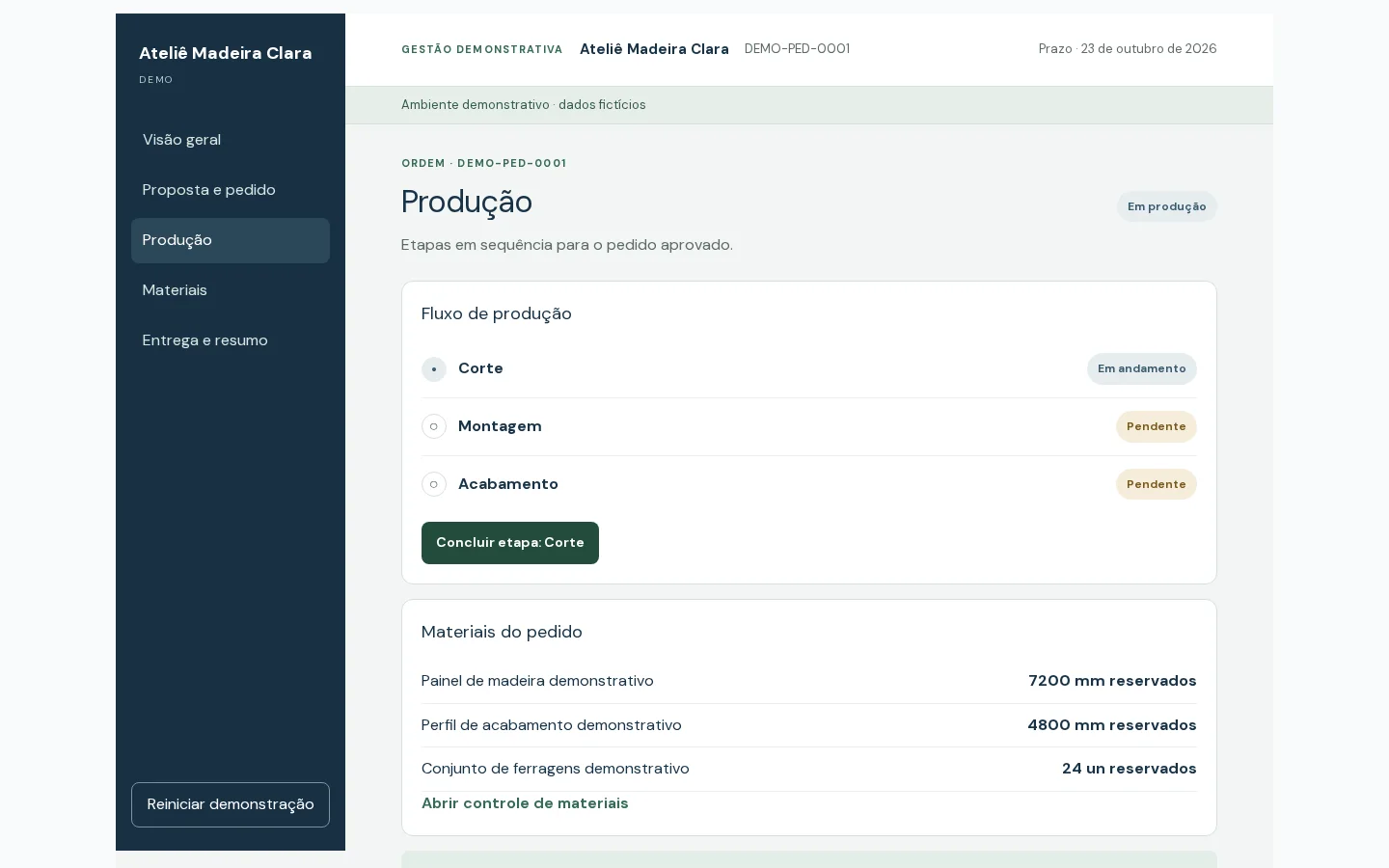Image resolution: width=1389 pixels, height=868 pixels.
Task: Click the 7200 mm reservados value
Action: [1112, 681]
